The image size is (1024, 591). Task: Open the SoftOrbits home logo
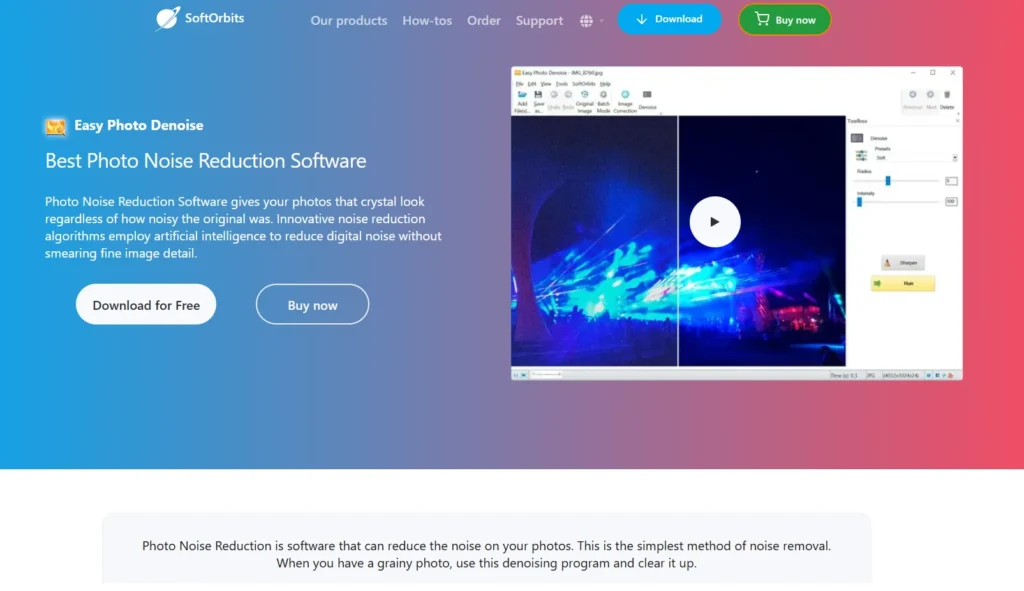(x=200, y=18)
